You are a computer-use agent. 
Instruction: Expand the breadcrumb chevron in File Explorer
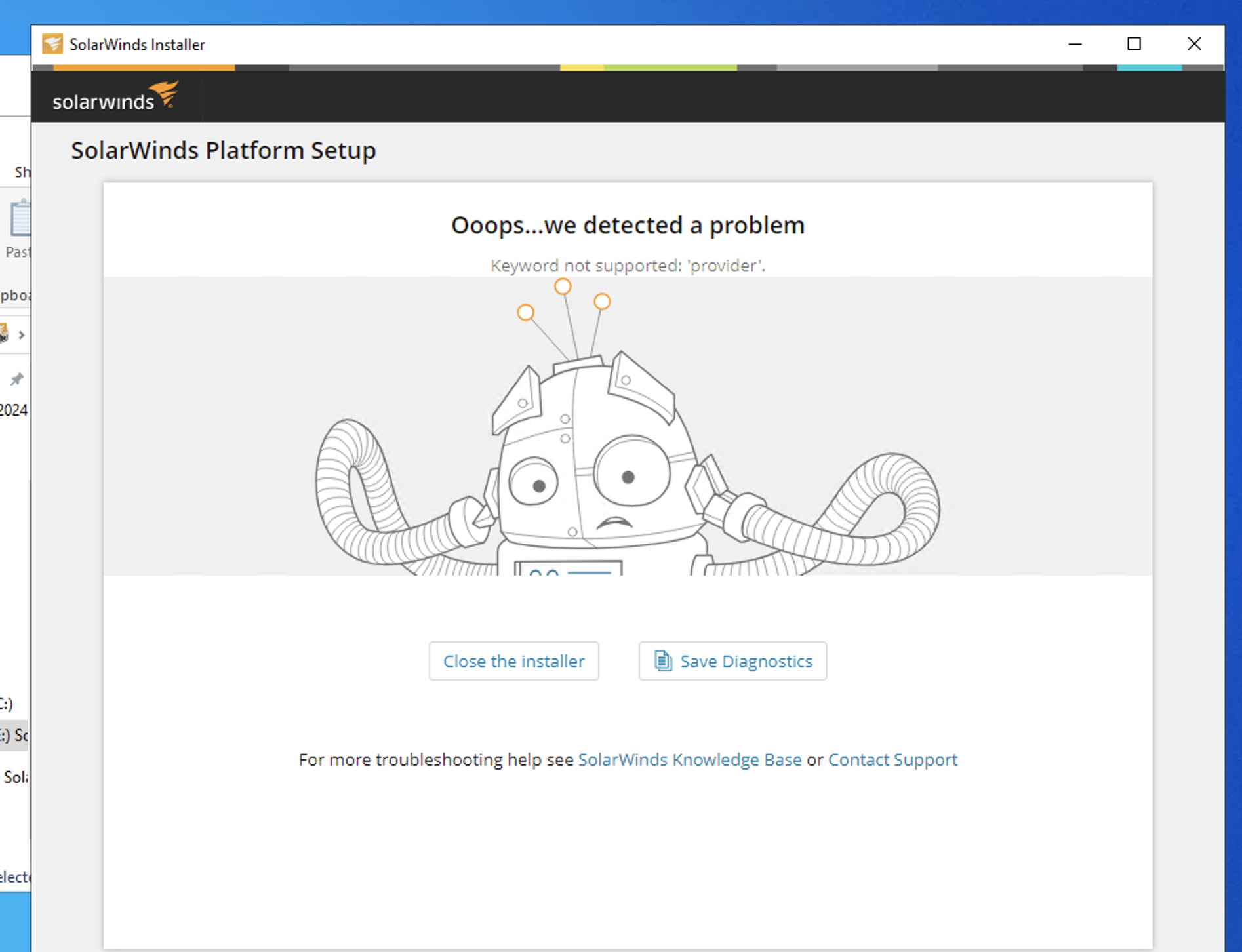pyautogui.click(x=22, y=335)
